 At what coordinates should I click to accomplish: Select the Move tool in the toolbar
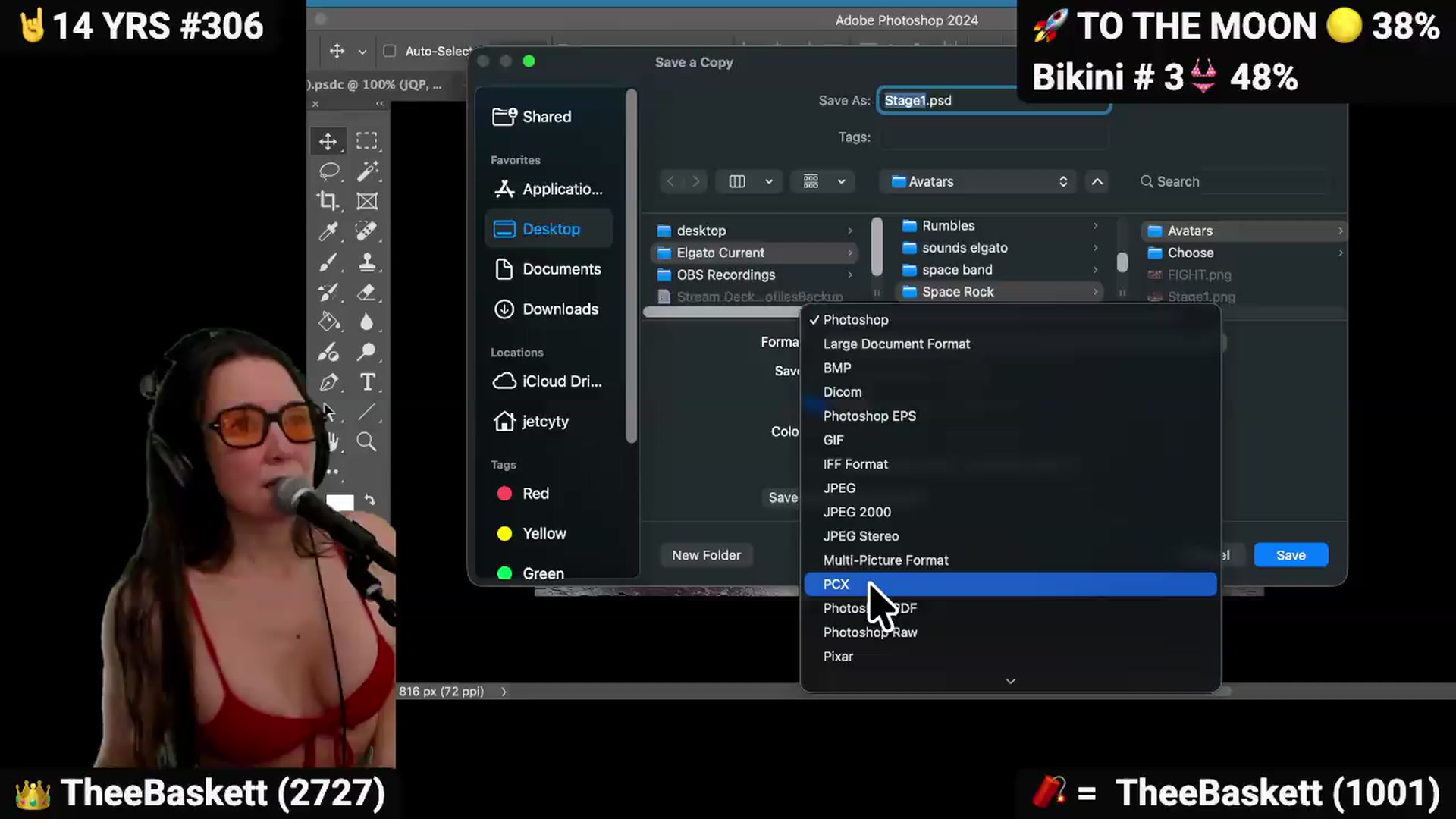(328, 141)
